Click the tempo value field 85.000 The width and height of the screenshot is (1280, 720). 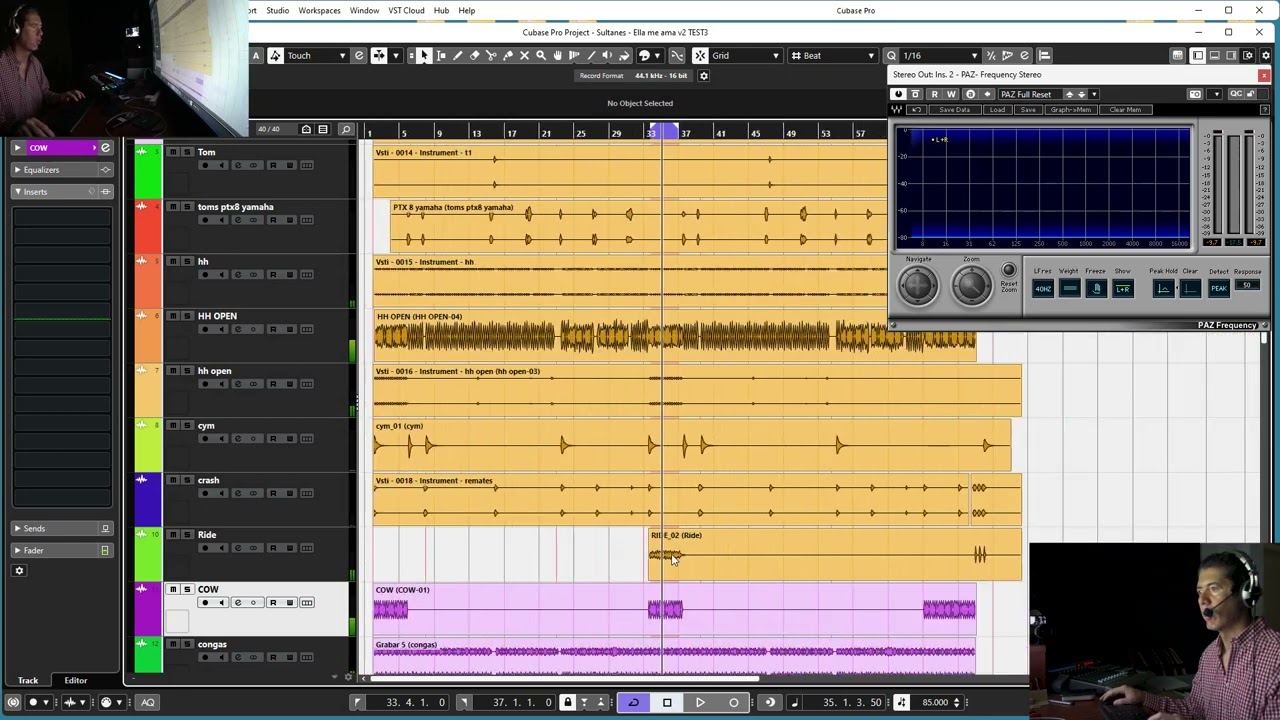click(x=936, y=703)
